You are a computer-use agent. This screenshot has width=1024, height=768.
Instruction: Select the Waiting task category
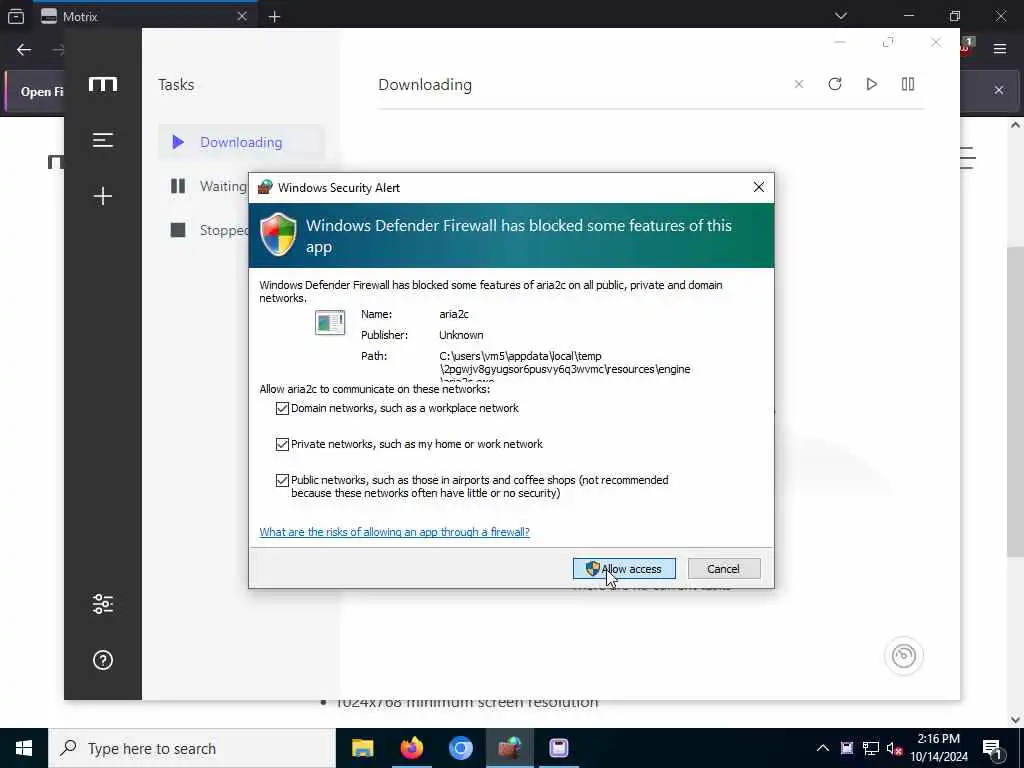tap(208, 186)
